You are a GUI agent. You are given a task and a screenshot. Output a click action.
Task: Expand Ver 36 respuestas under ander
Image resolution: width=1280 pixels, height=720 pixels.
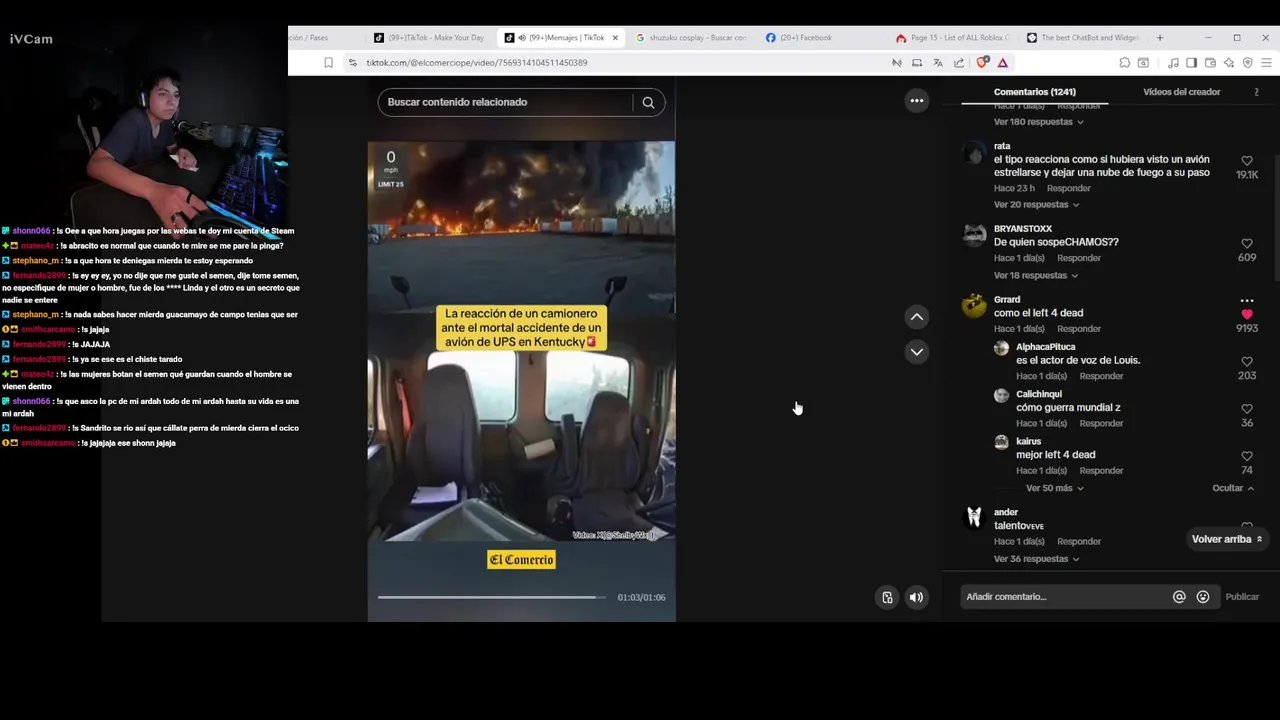coord(1036,559)
